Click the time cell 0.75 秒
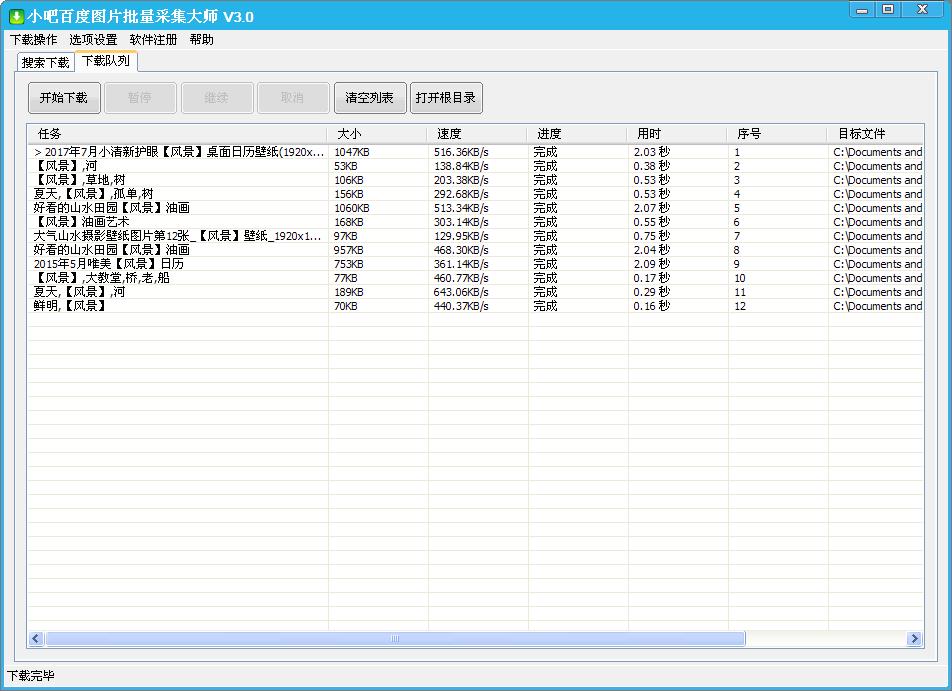952x691 pixels. click(x=651, y=236)
